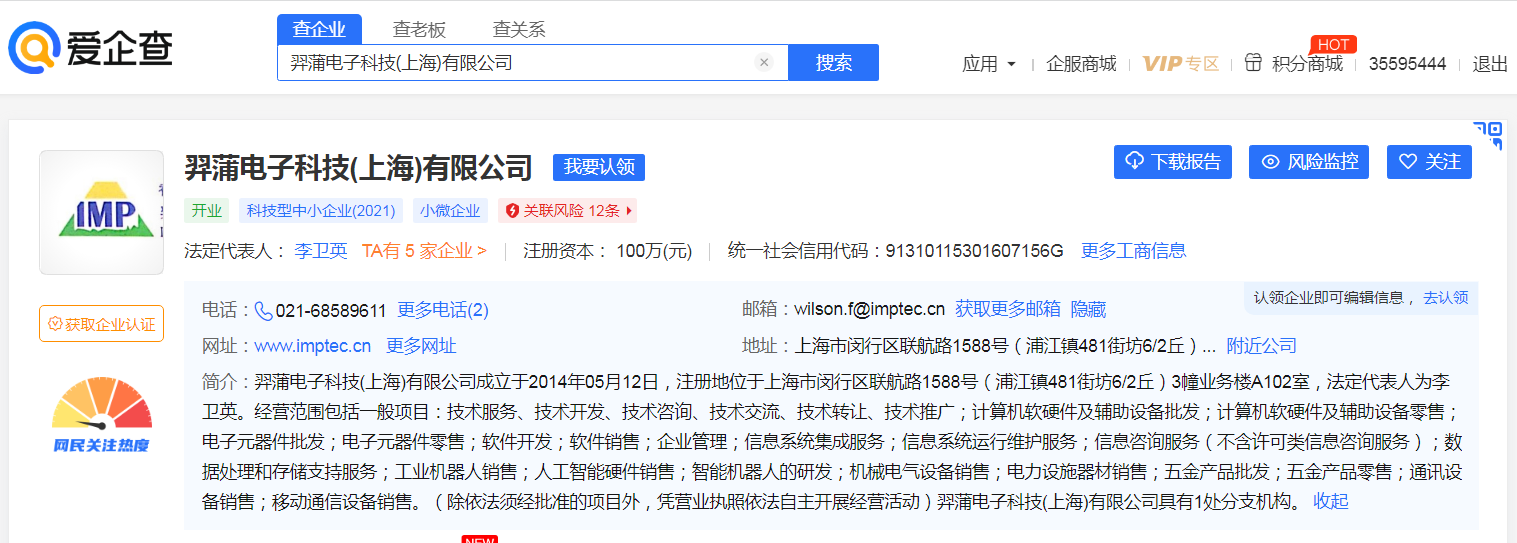
Task: Switch to the 查老板 tab
Action: [419, 29]
